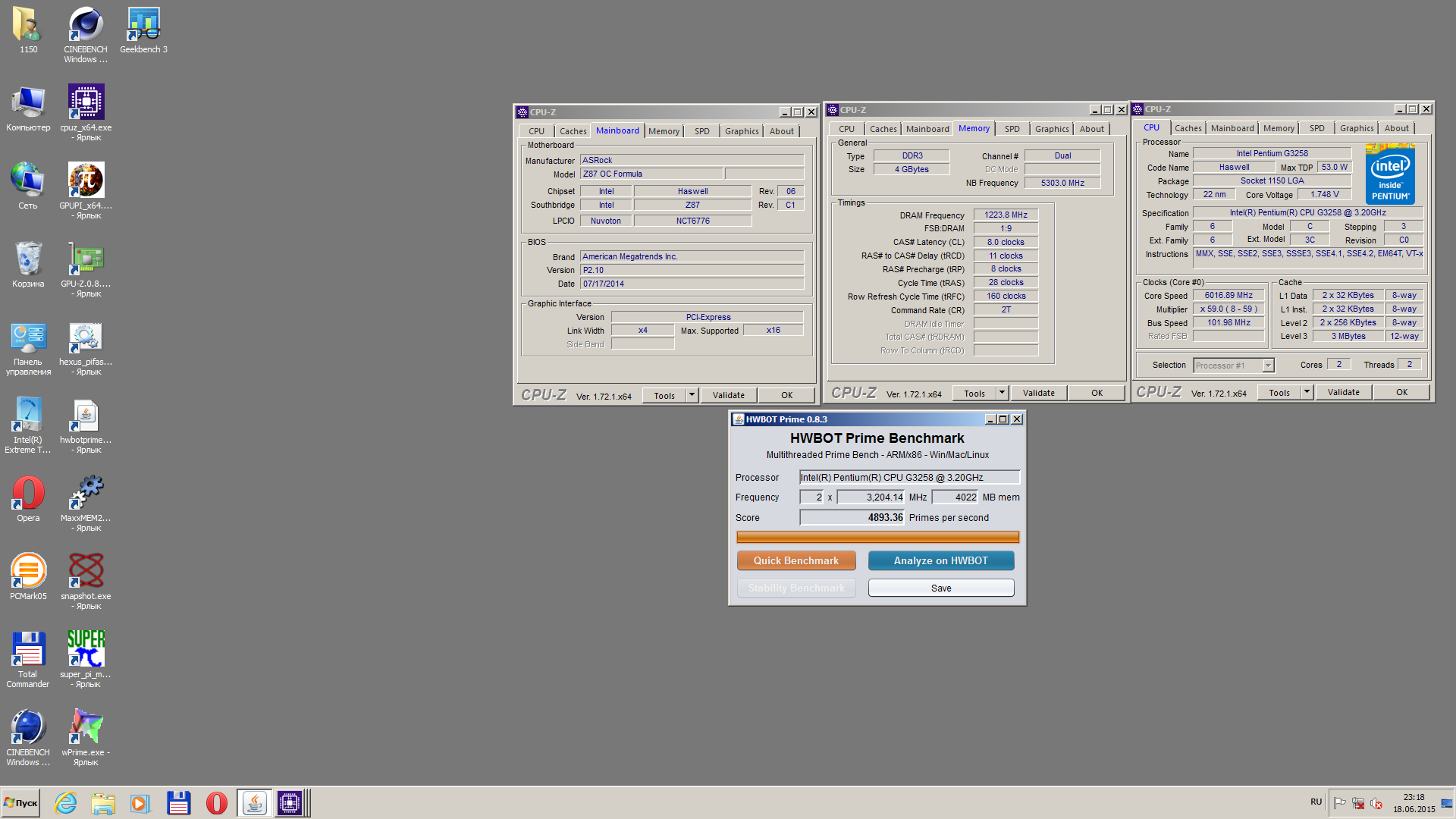Click the frequency field showing 3,204.14
This screenshot has width=1456, height=819.
871,497
